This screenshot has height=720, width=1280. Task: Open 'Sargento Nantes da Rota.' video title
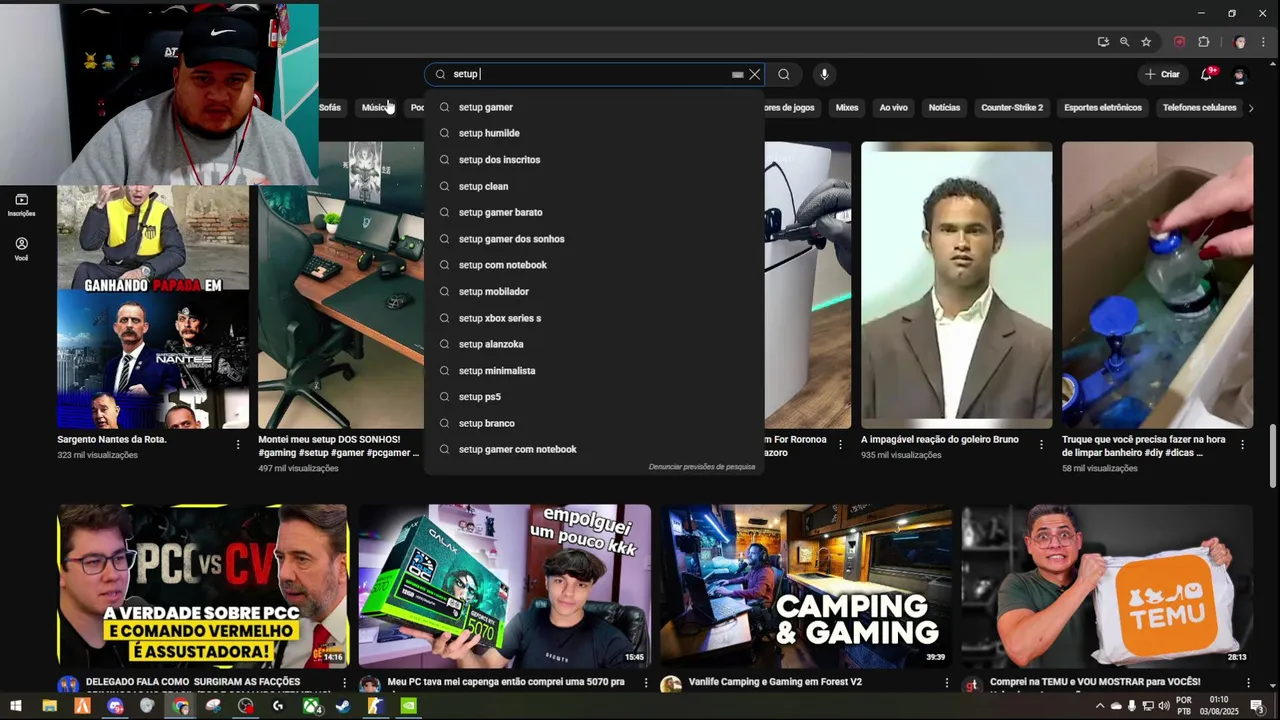point(112,440)
